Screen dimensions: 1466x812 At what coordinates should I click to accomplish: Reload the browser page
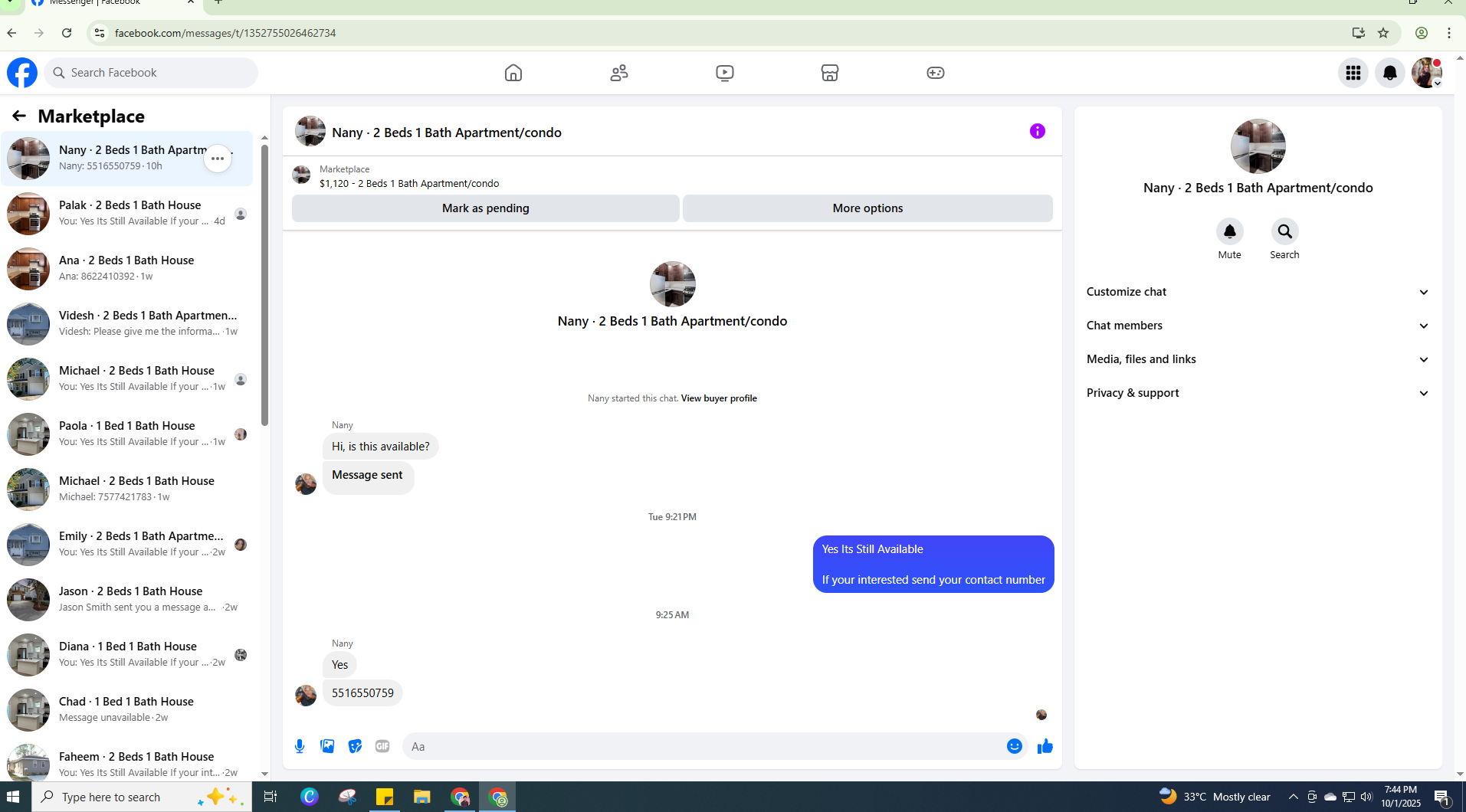click(x=67, y=33)
